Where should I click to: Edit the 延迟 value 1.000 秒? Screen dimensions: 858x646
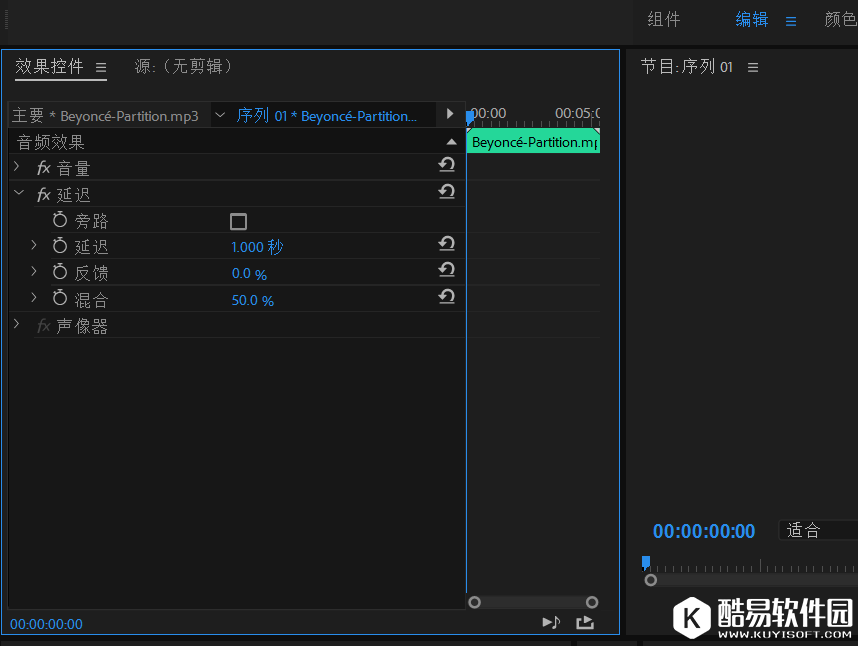tap(257, 247)
